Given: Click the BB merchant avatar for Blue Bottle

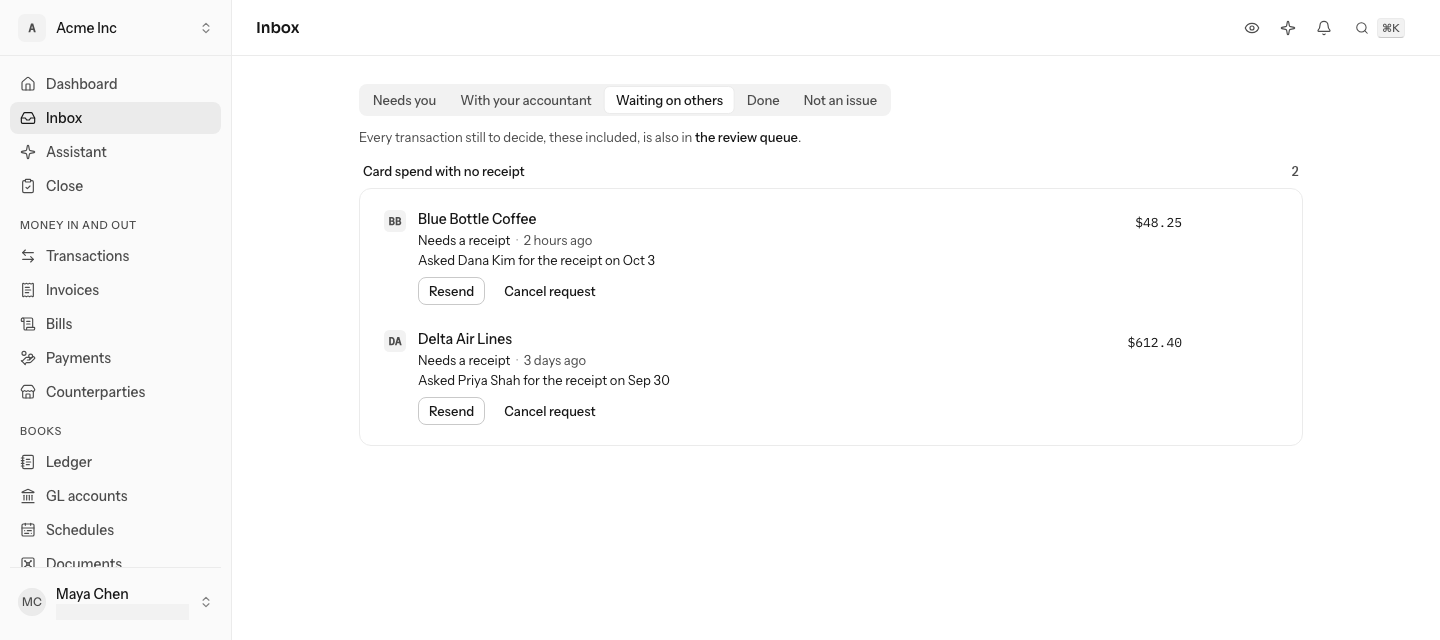Looking at the screenshot, I should [395, 221].
